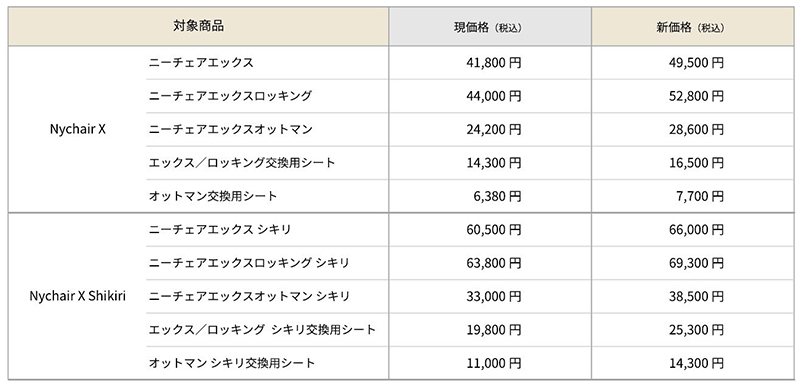Click ニーチェアエックス シキリ product name
Screen dimensions: 800x383
coord(220,229)
